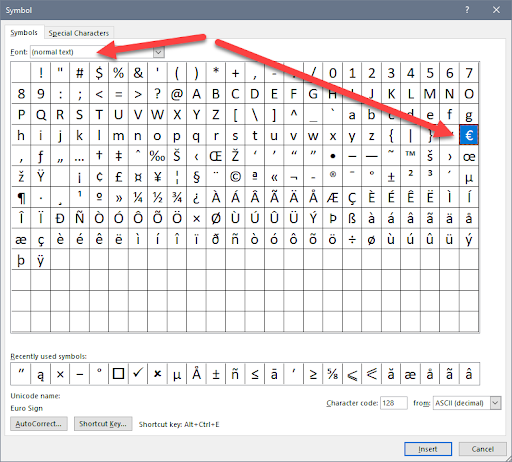Viewport: 512px width, 462px height.
Task: Open the Font dropdown list
Action: (x=159, y=52)
